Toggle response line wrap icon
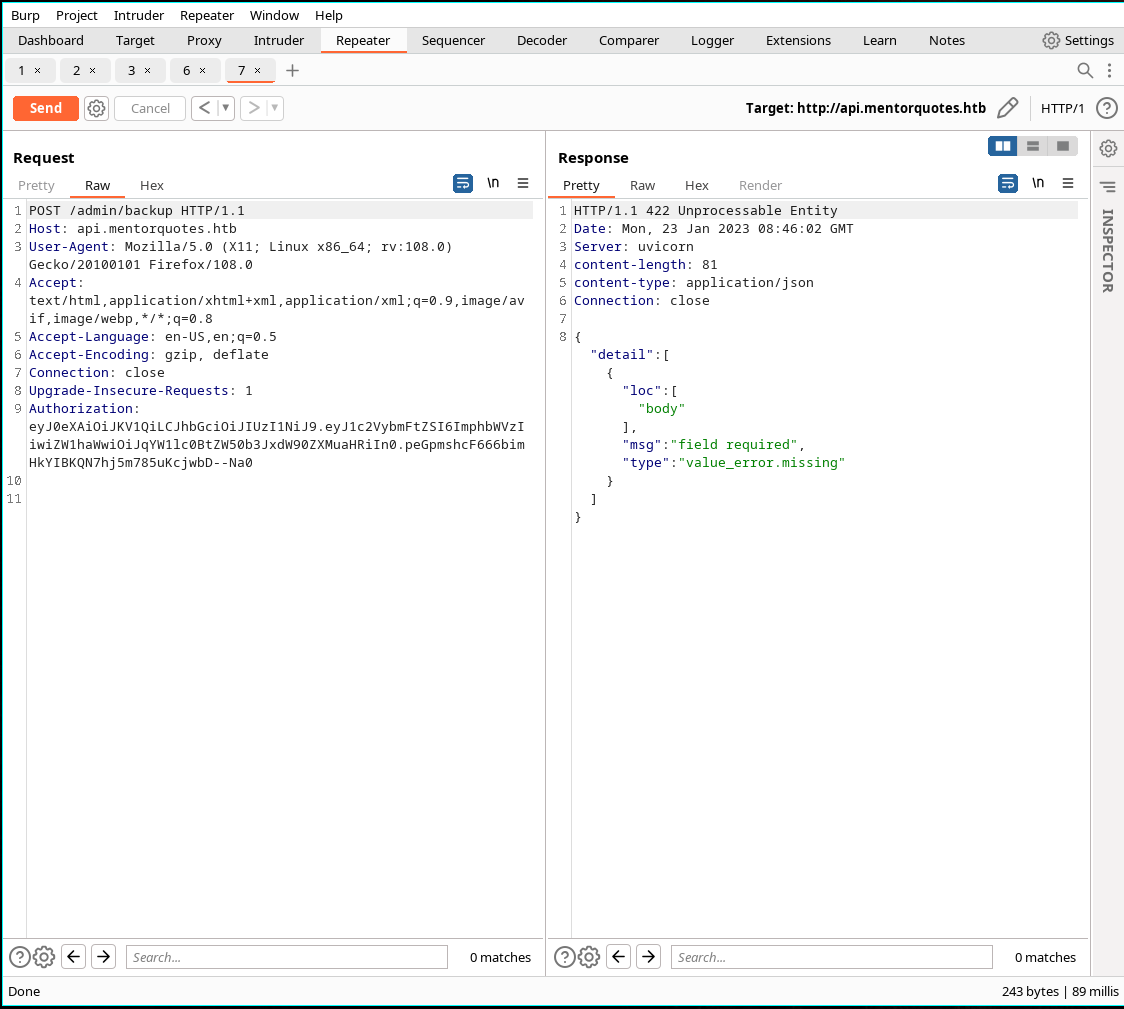Viewport: 1124px width, 1009px height. [x=1008, y=183]
